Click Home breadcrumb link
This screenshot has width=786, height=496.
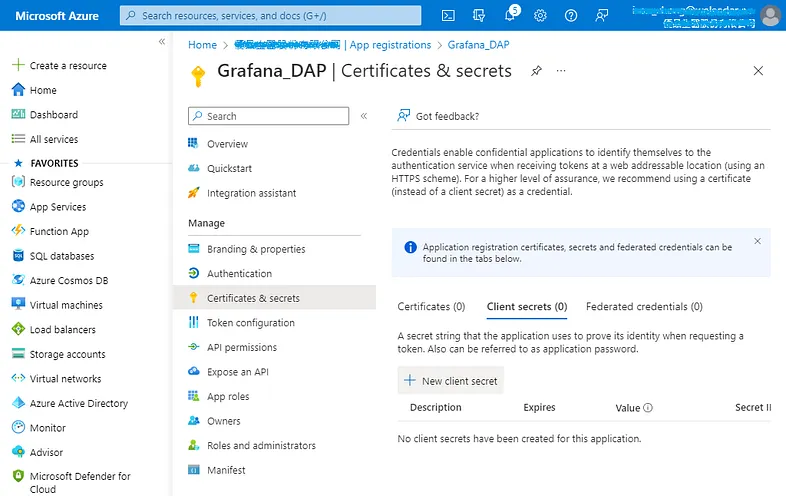(203, 45)
